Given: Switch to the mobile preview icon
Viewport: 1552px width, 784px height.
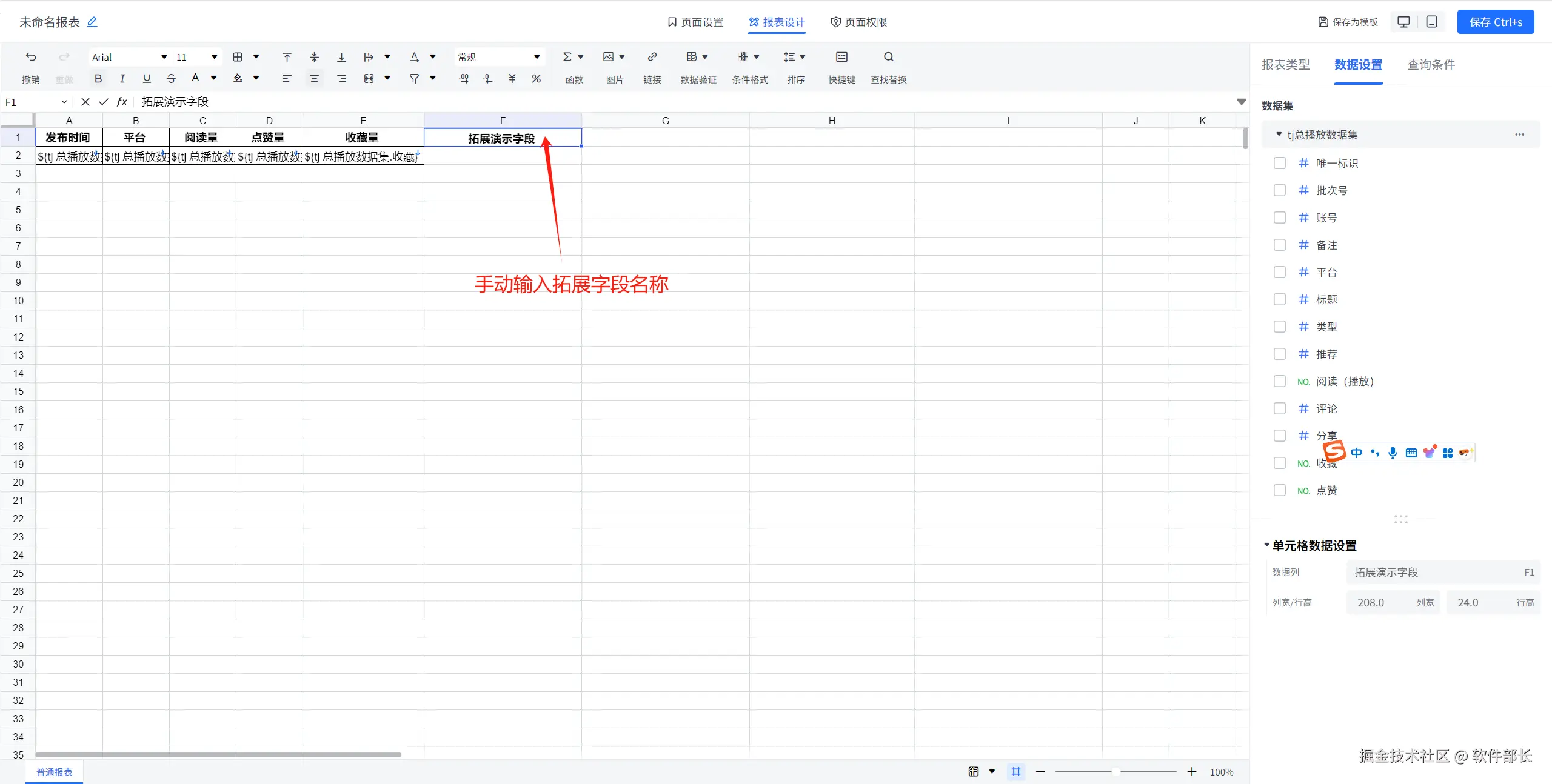Looking at the screenshot, I should tap(1431, 22).
